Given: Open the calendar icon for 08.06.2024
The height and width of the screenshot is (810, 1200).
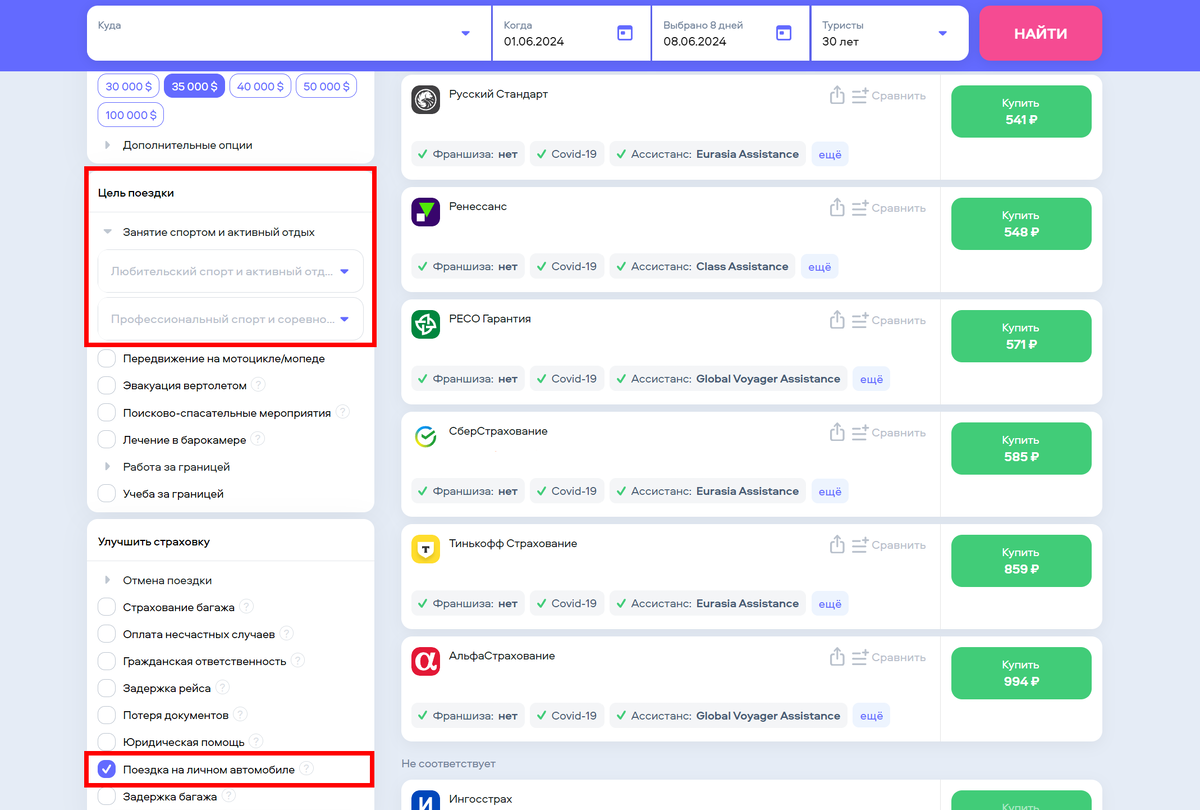Looking at the screenshot, I should pos(784,33).
